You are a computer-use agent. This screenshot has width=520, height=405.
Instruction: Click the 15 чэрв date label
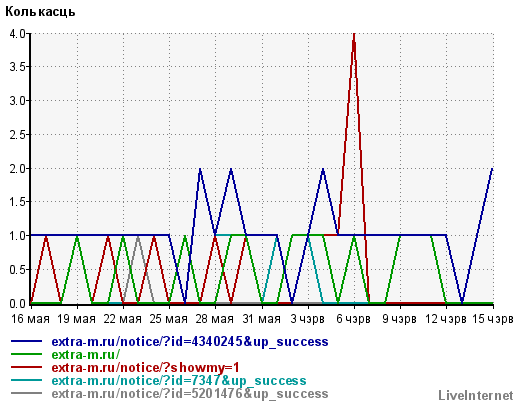pyautogui.click(x=493, y=319)
